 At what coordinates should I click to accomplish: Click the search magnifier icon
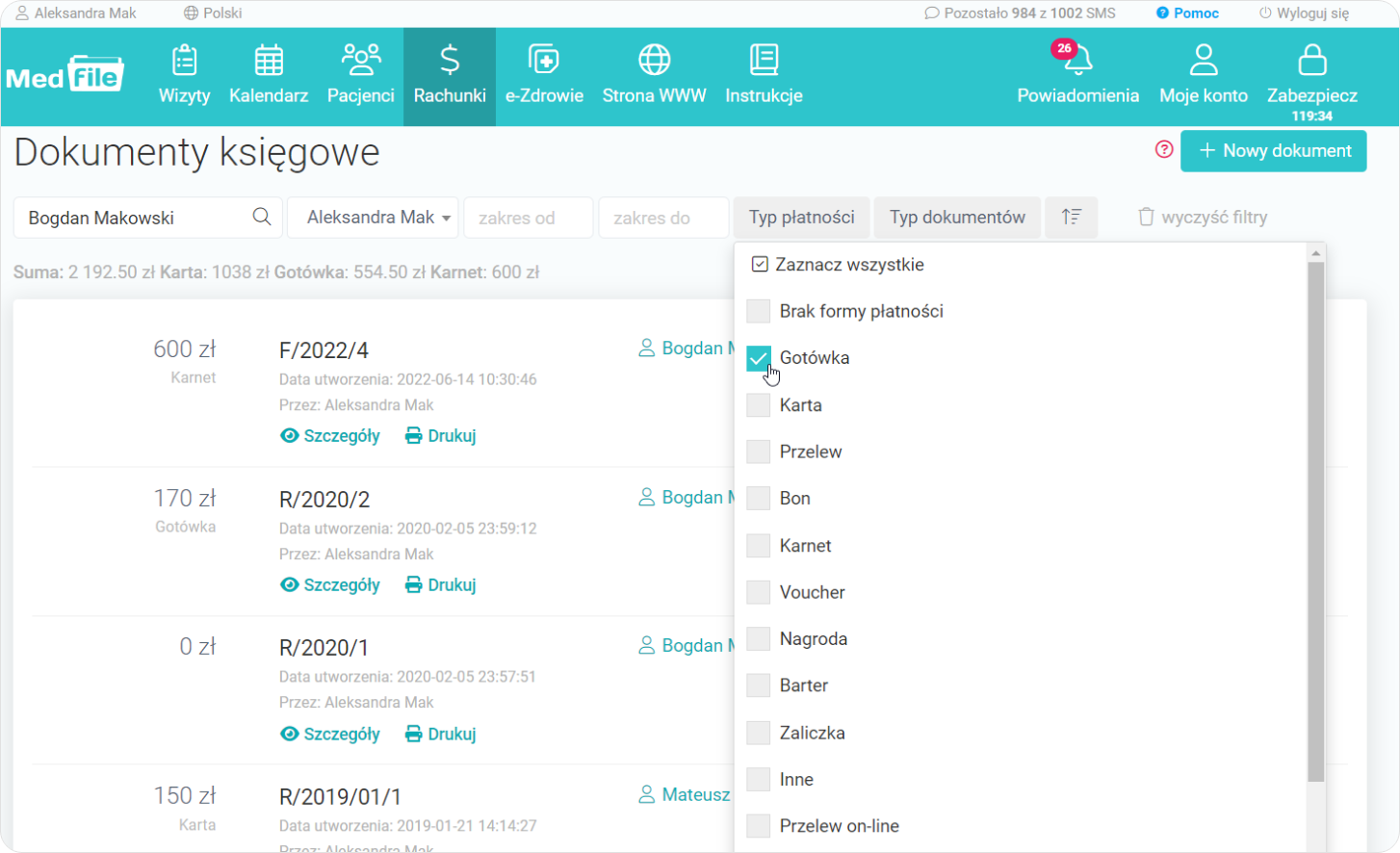point(262,217)
